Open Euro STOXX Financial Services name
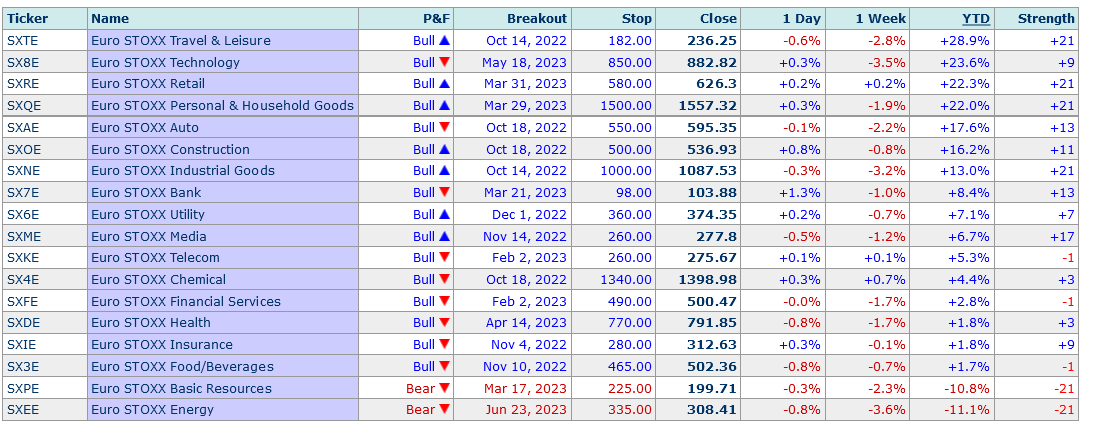This screenshot has height=433, width=1094. [x=186, y=301]
